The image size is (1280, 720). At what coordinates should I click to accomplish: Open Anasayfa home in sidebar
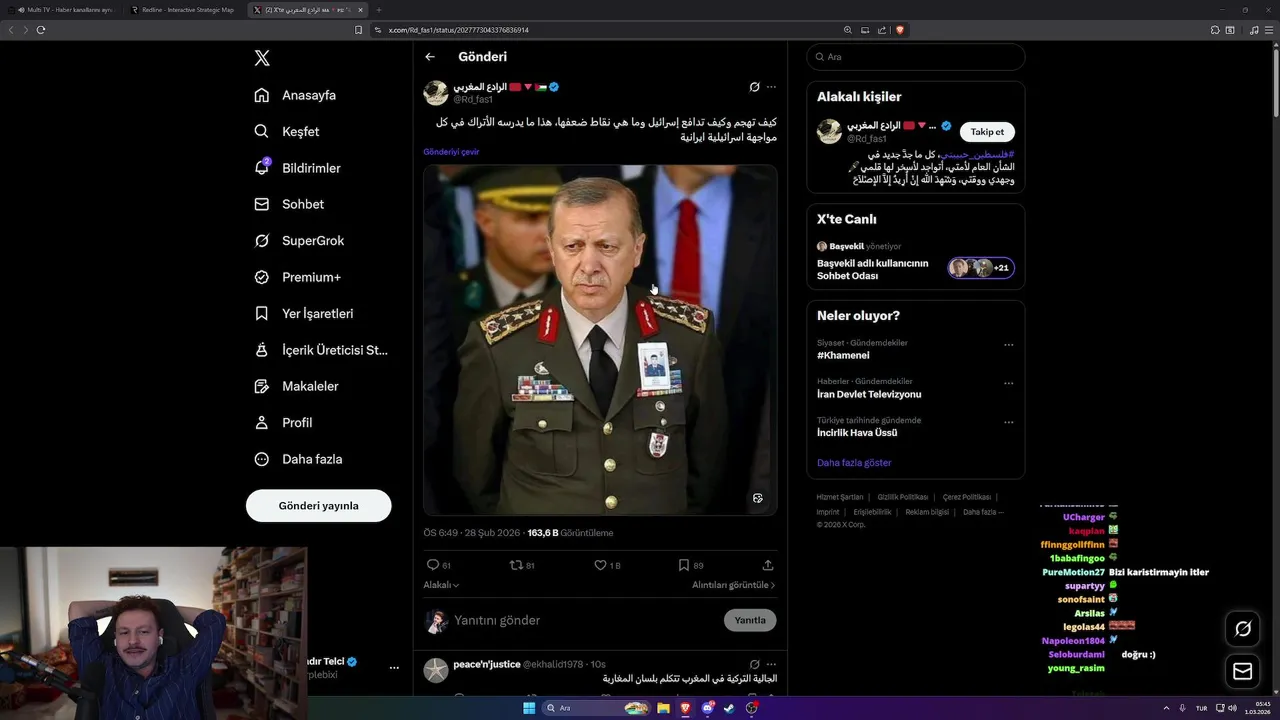[x=295, y=95]
